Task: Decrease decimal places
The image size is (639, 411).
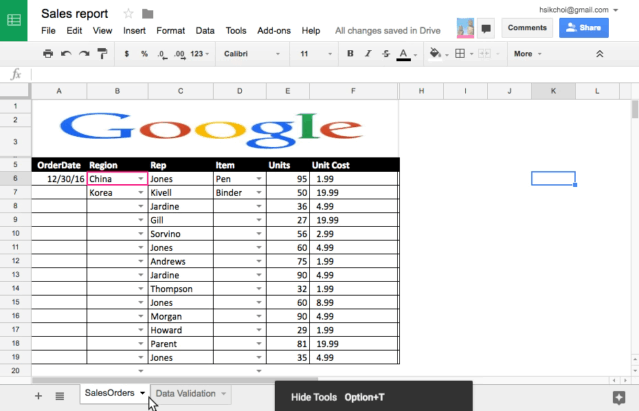Action: (x=162, y=54)
